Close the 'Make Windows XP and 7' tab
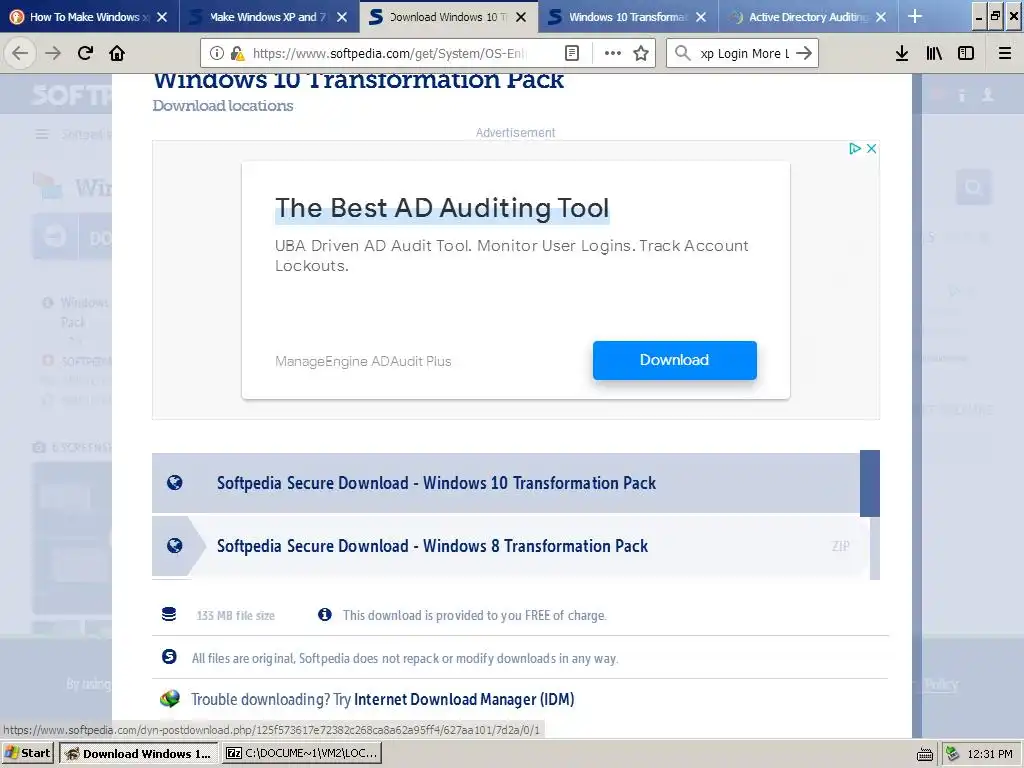Screen dimensions: 1024x768 pos(342,17)
